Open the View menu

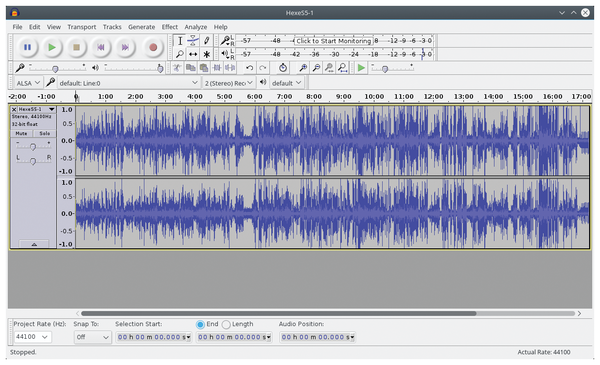click(x=54, y=27)
